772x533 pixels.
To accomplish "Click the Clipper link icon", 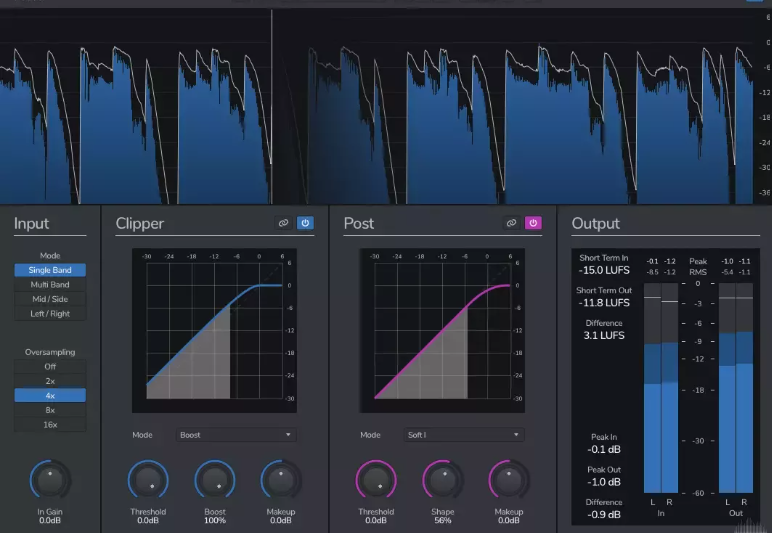I will pos(283,223).
